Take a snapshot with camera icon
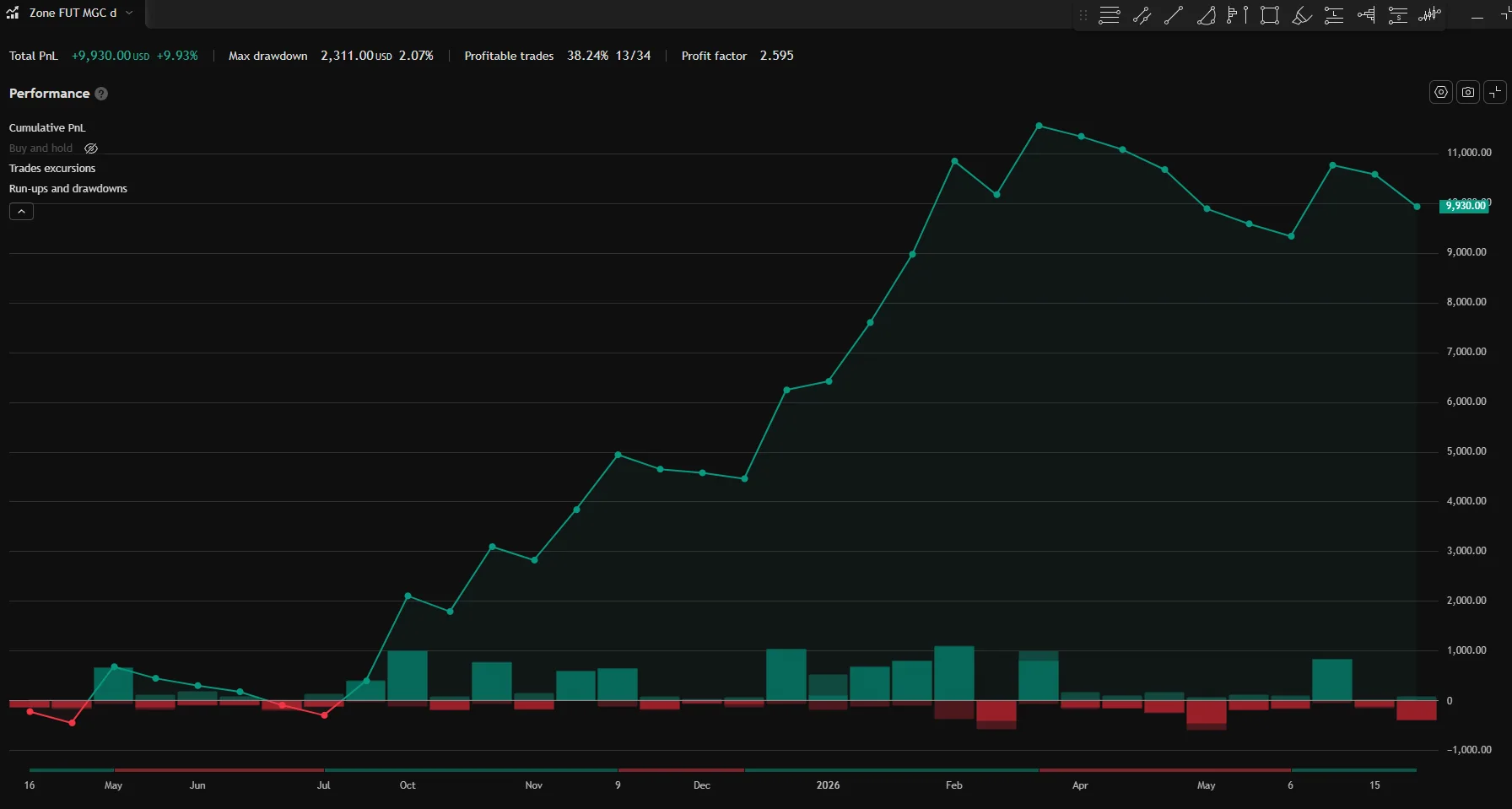The image size is (1512, 809). 1468,92
